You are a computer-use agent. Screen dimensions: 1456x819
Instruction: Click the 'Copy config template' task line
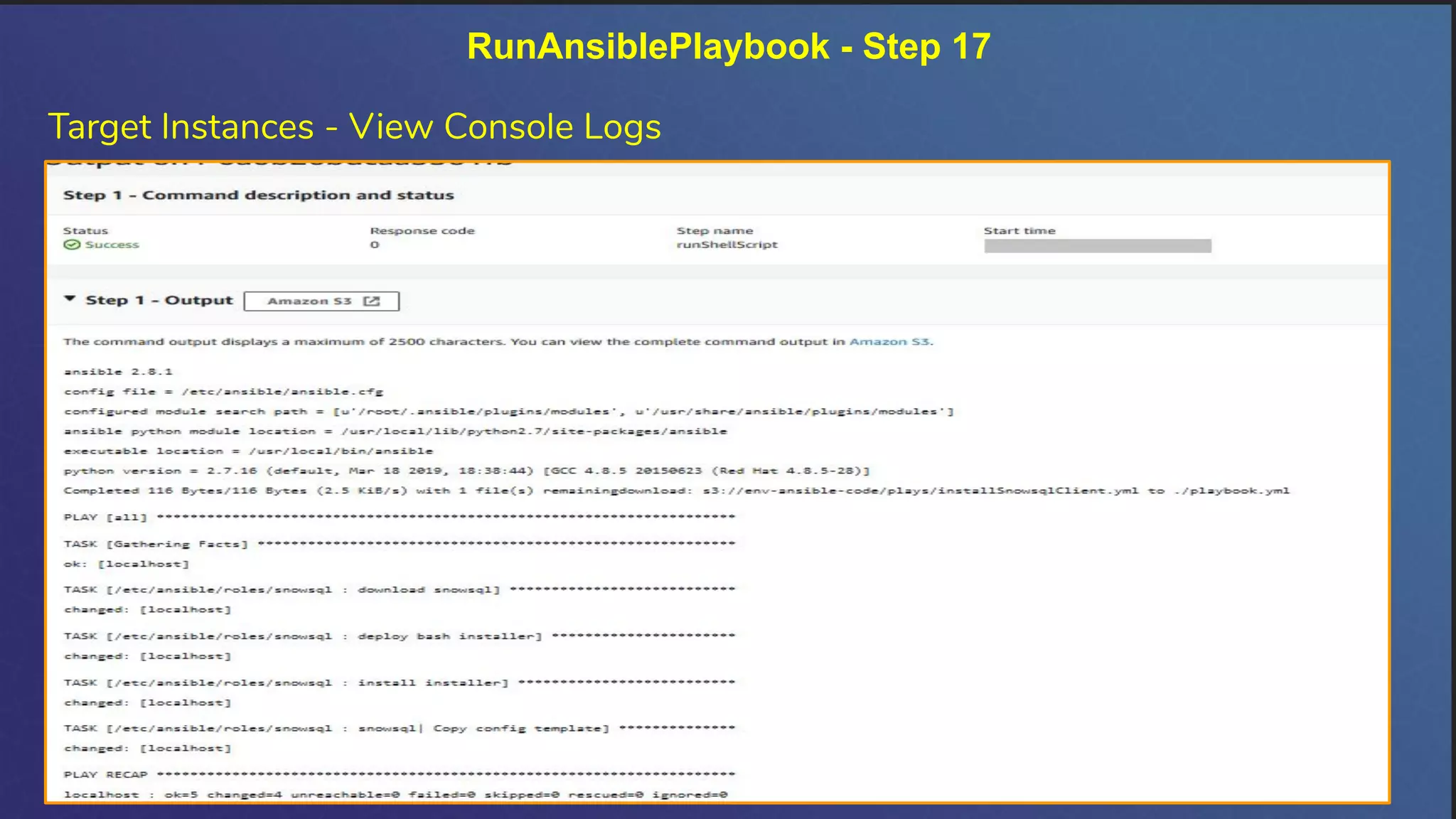[x=400, y=729]
